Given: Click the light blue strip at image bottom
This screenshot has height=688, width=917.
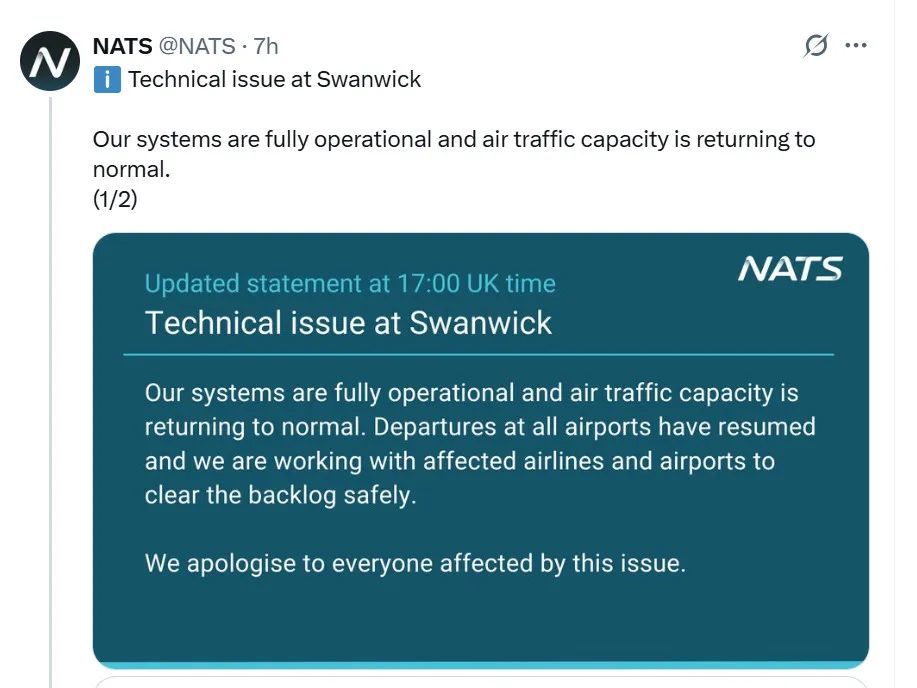Looking at the screenshot, I should tap(481, 666).
